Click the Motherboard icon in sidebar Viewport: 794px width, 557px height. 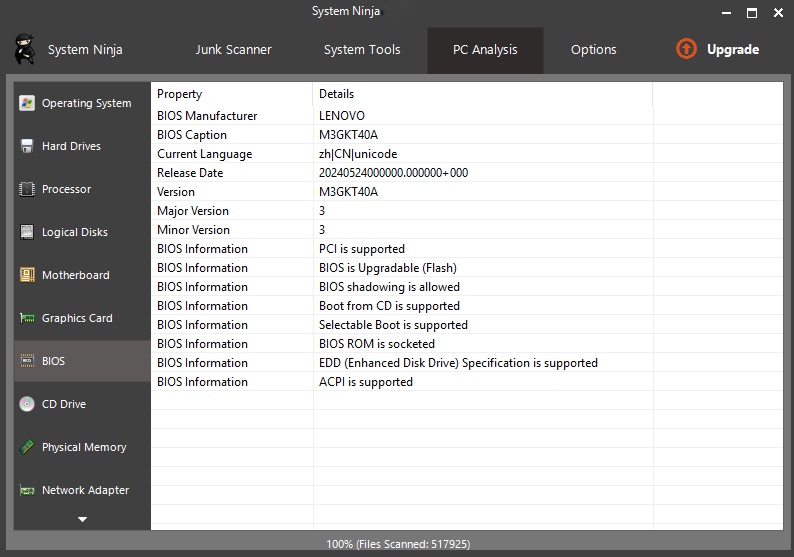tap(27, 275)
